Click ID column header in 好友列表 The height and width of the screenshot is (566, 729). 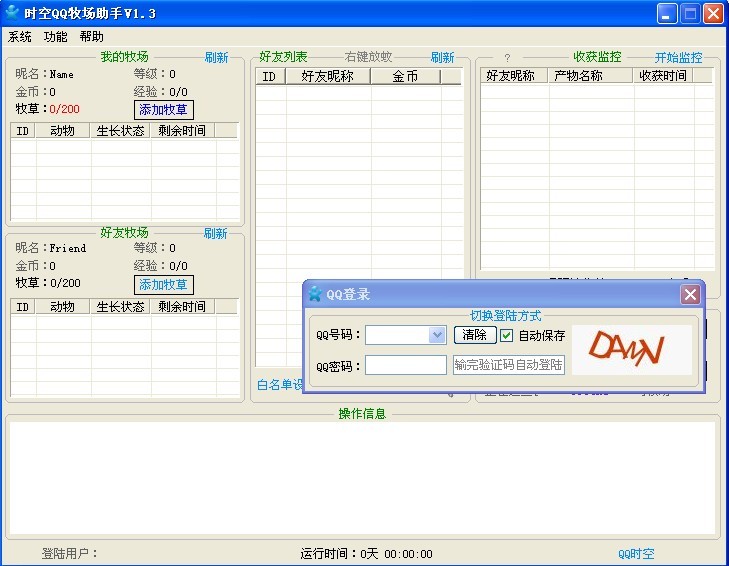(270, 76)
